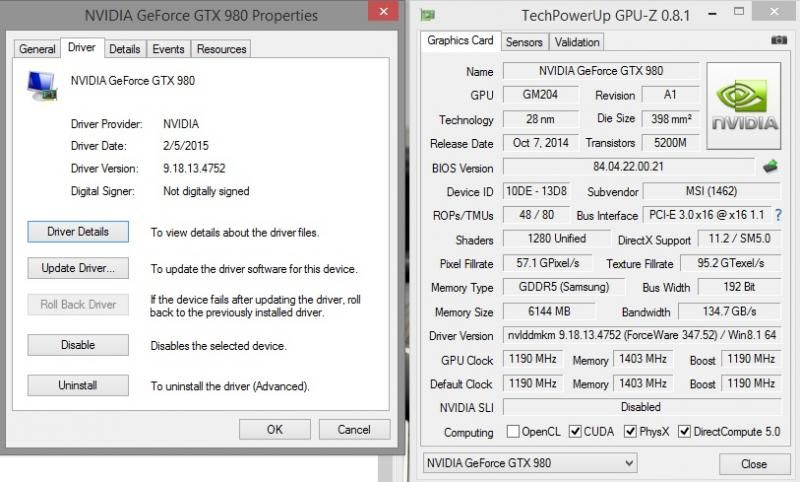The width and height of the screenshot is (800, 482).
Task: Click the camera screenshot icon in GPU-Z
Action: coord(779,40)
